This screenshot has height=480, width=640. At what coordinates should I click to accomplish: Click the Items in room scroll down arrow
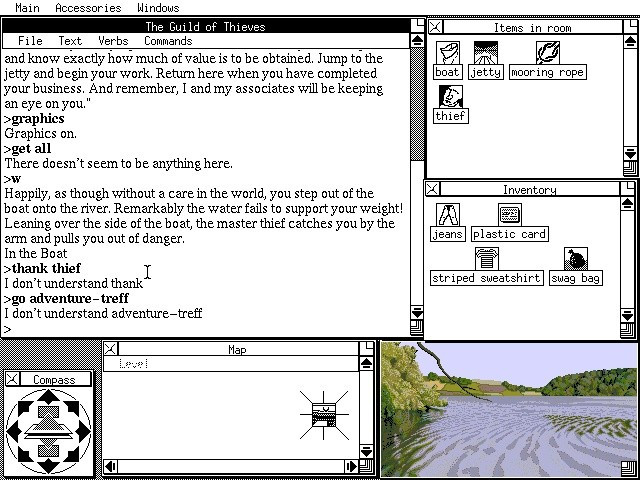point(630,154)
